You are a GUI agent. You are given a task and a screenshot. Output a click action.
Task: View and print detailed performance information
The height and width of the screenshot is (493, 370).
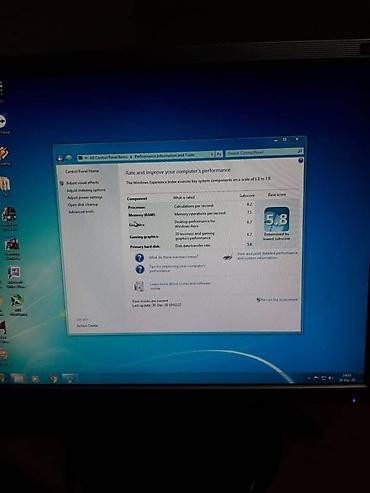[x=267, y=255]
